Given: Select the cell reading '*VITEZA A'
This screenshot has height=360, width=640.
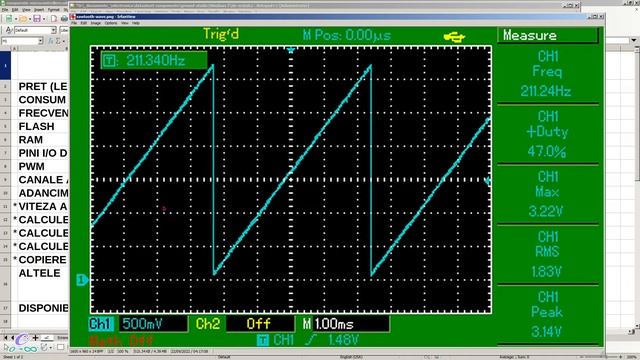Looking at the screenshot, I should (x=40, y=207).
